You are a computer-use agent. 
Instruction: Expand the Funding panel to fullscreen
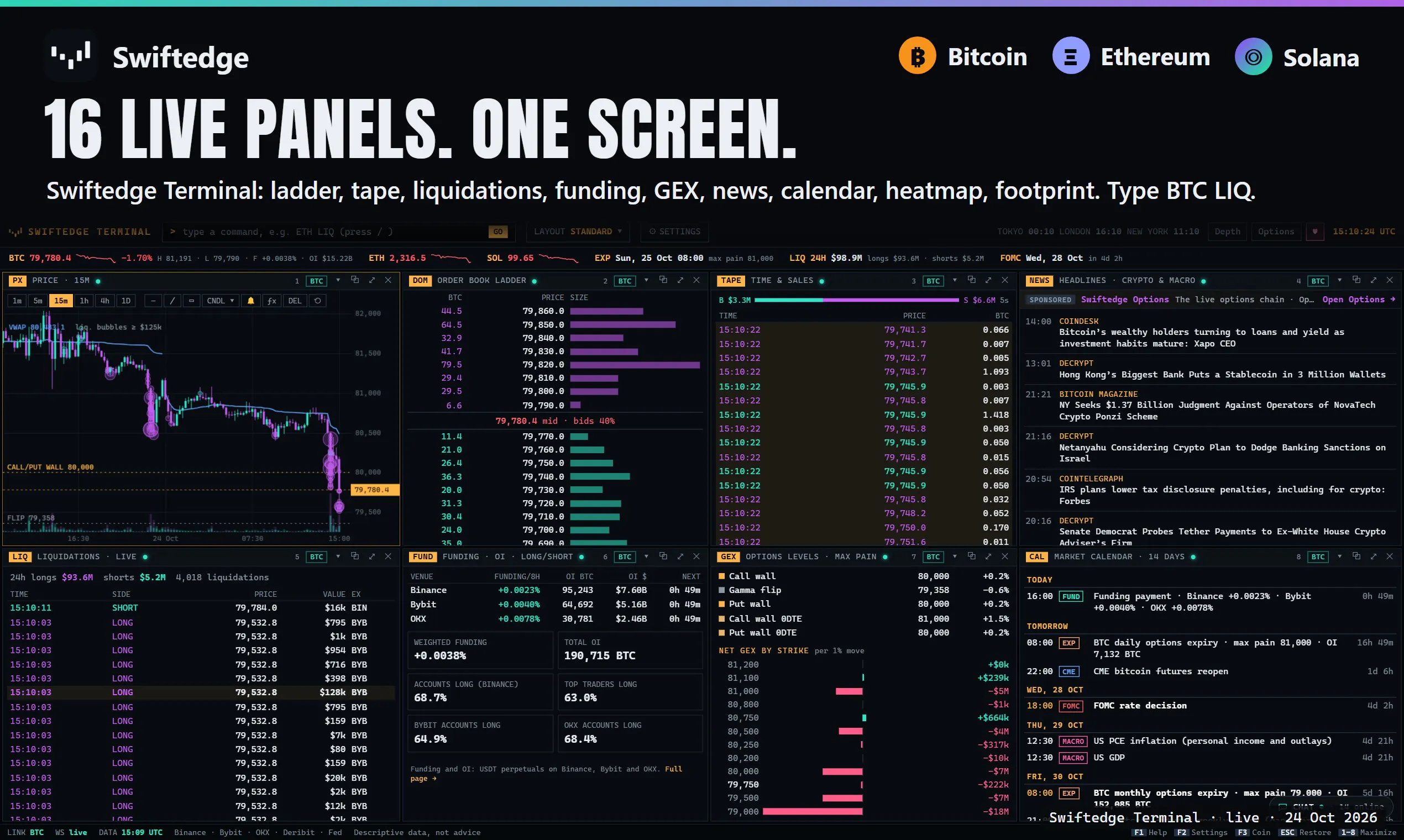pyautogui.click(x=680, y=556)
